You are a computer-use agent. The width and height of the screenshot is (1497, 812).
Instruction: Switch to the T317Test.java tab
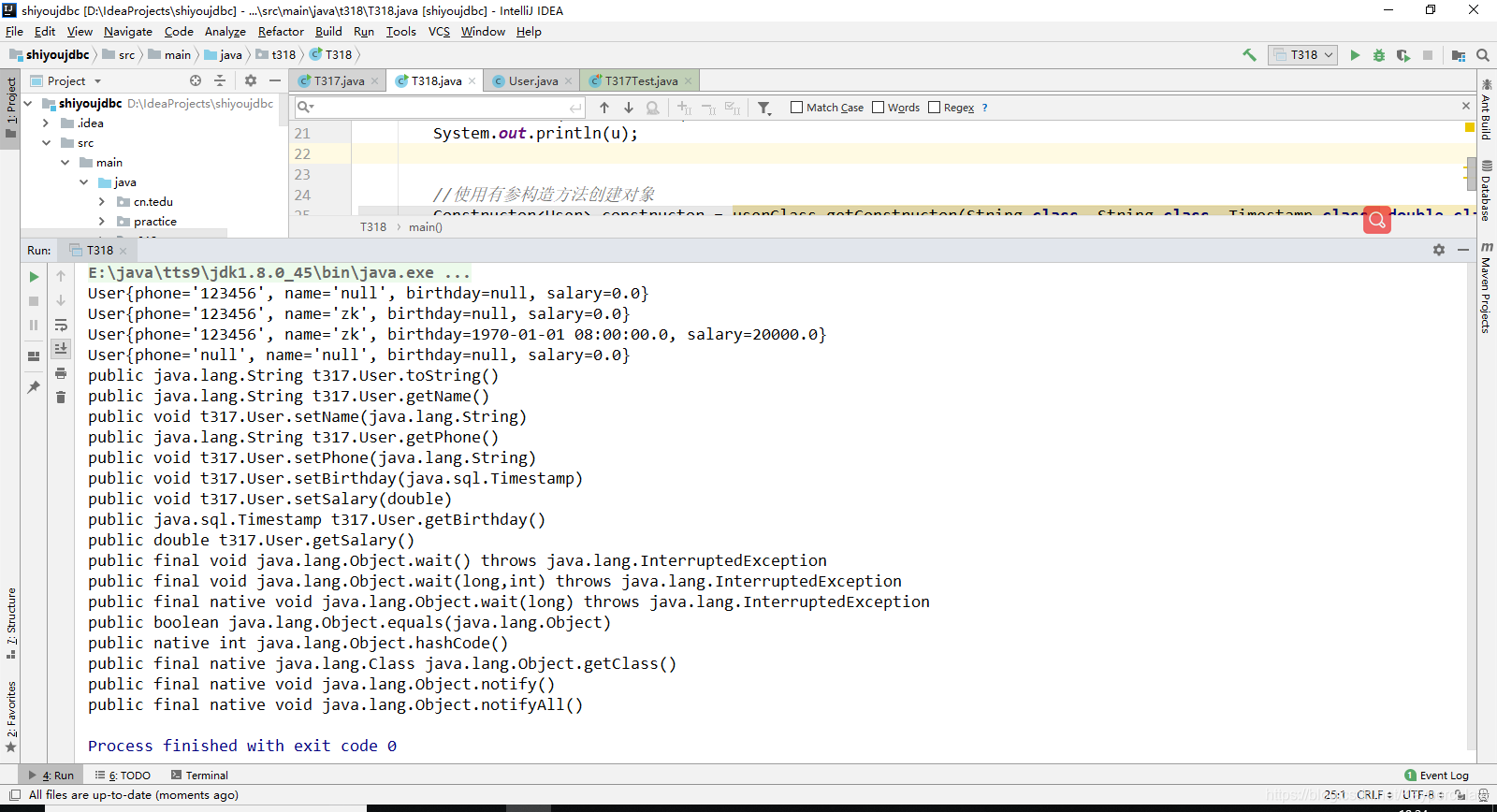pos(641,81)
